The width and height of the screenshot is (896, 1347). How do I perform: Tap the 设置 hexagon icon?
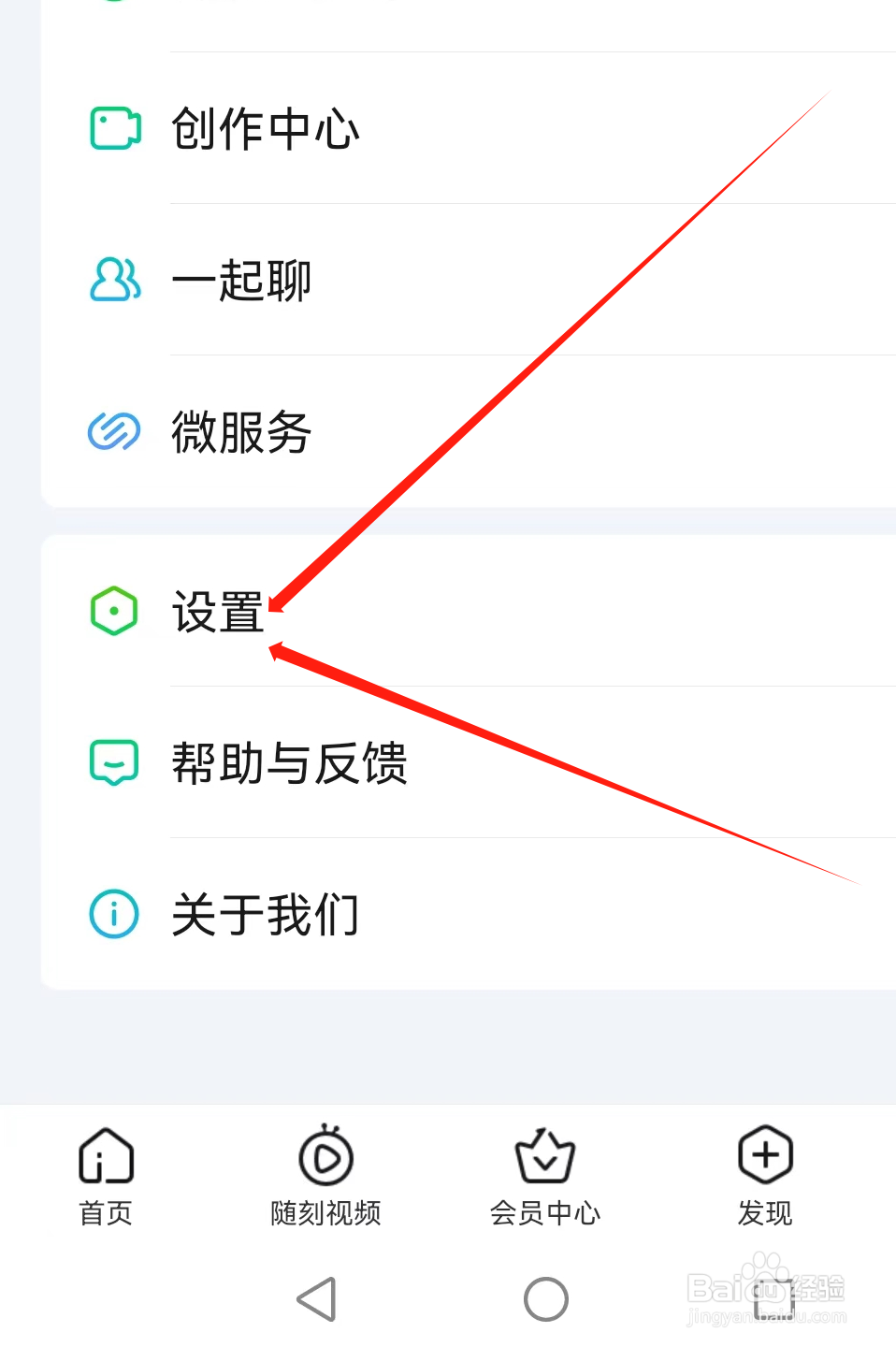pyautogui.click(x=114, y=612)
